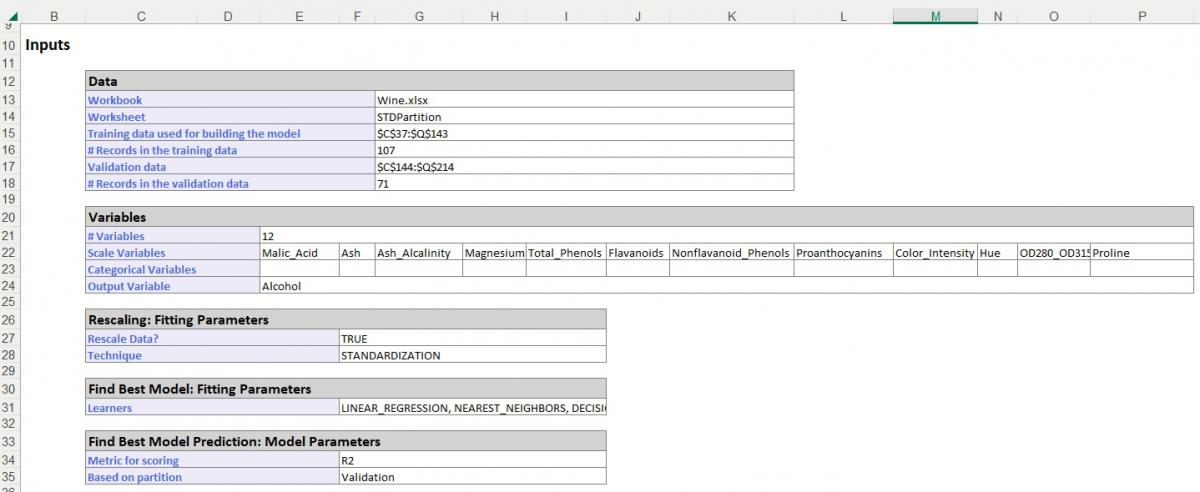Select the validation records count 71
The width and height of the screenshot is (1200, 492).
[x=583, y=184]
